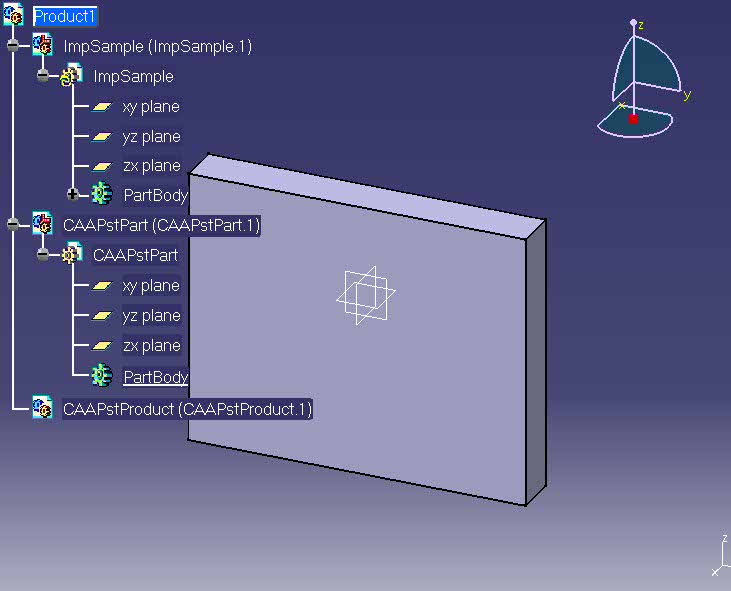
Task: Collapse the CAAPstPart part node
Action: point(42,254)
